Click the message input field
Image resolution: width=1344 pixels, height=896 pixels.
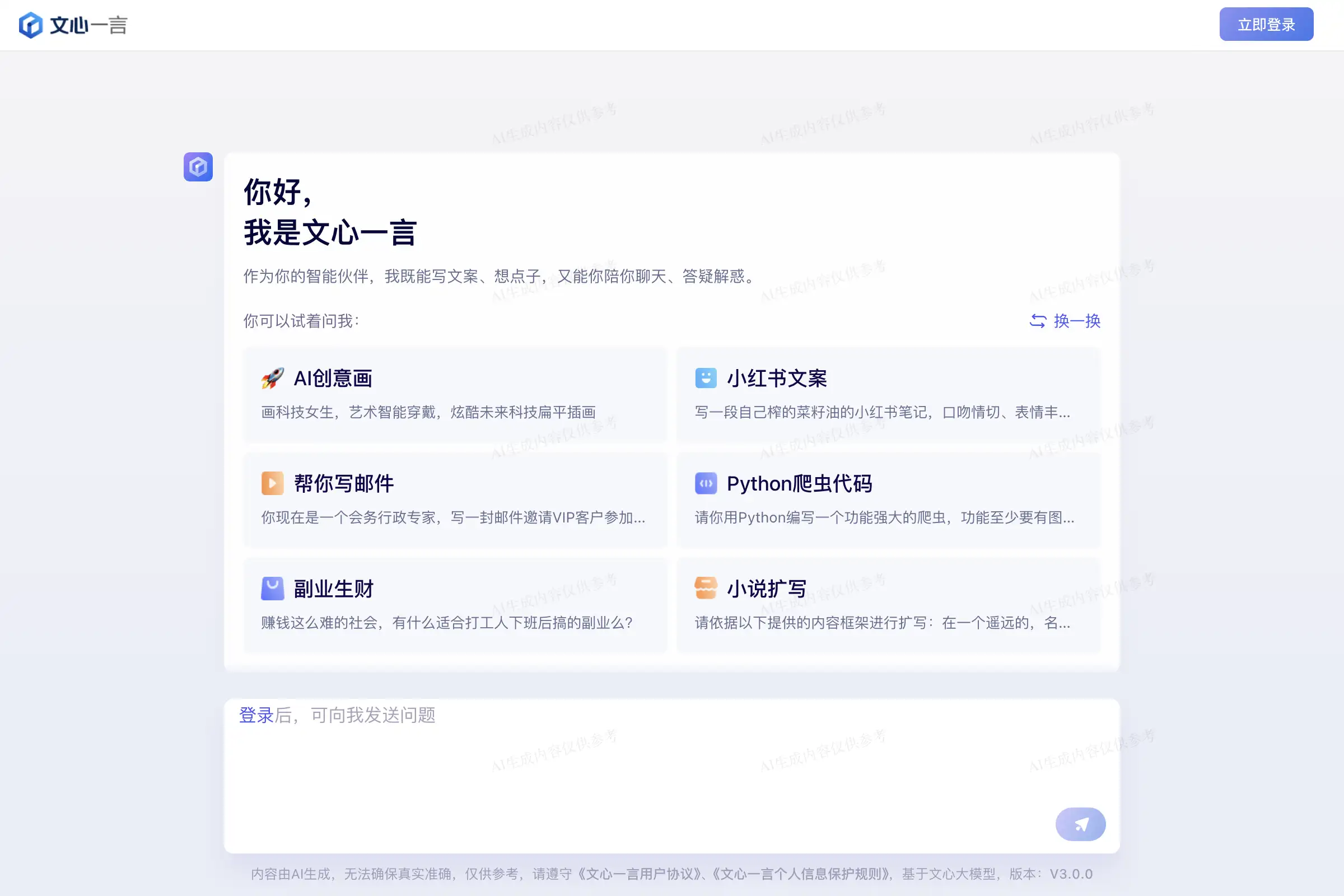[672, 776]
